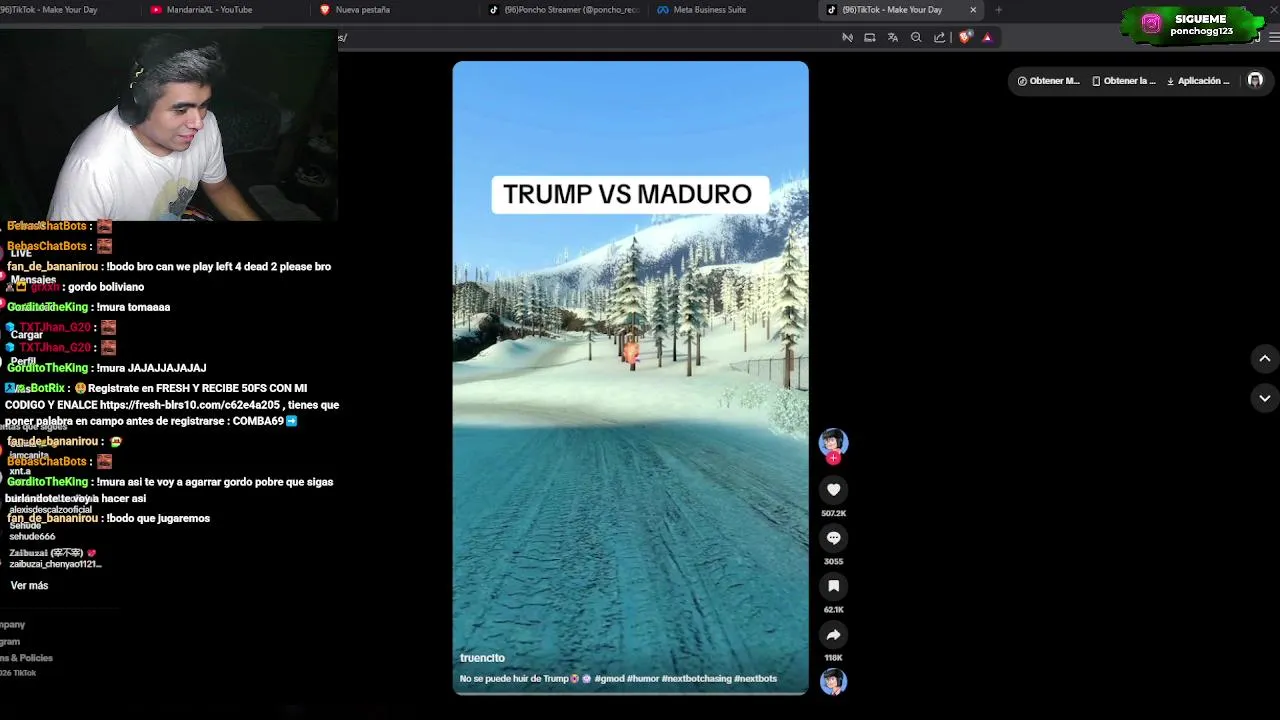Click the Obtener la... app button

pos(1124,81)
